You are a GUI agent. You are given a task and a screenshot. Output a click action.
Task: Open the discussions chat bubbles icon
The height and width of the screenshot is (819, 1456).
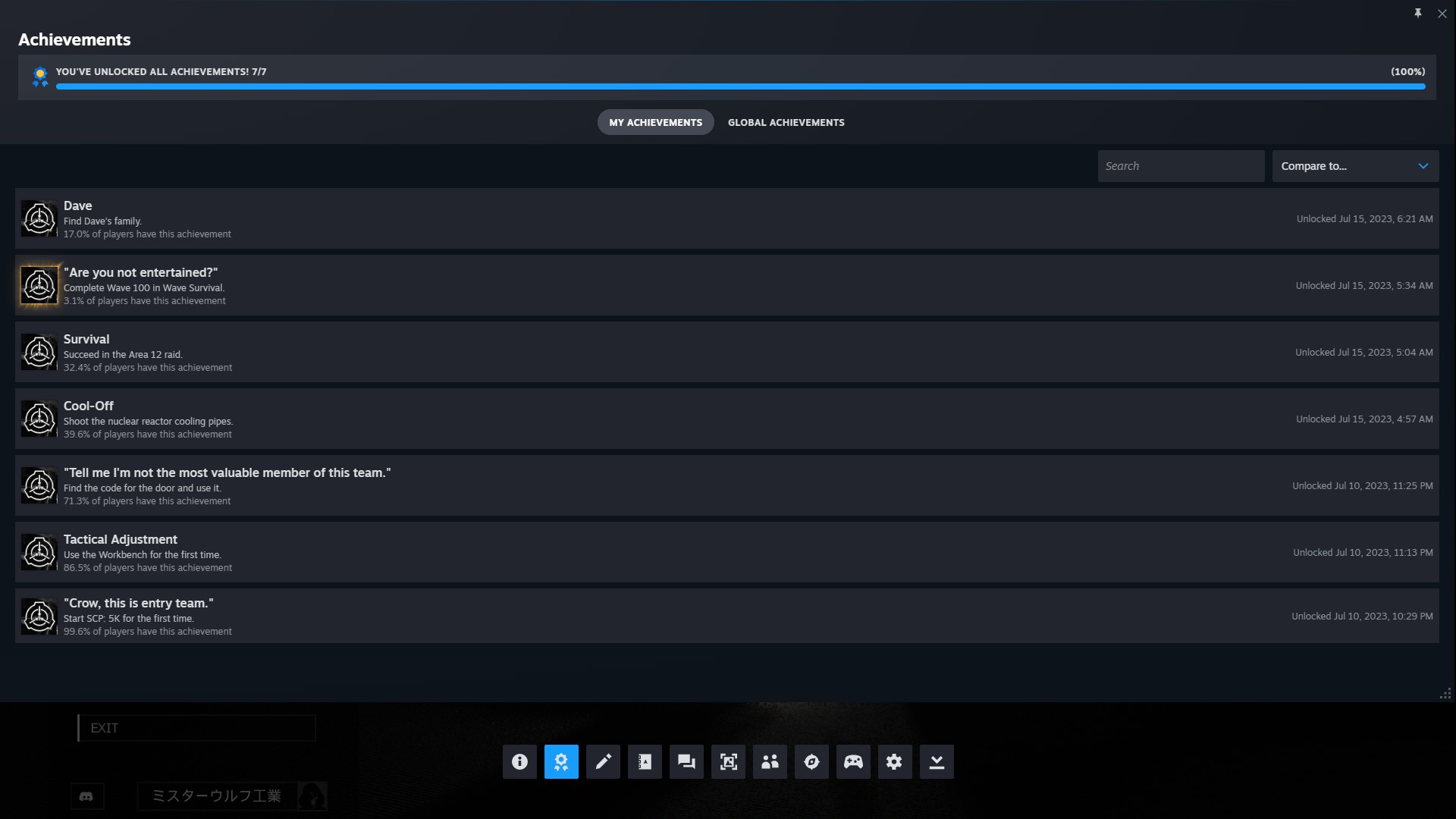[x=686, y=761]
